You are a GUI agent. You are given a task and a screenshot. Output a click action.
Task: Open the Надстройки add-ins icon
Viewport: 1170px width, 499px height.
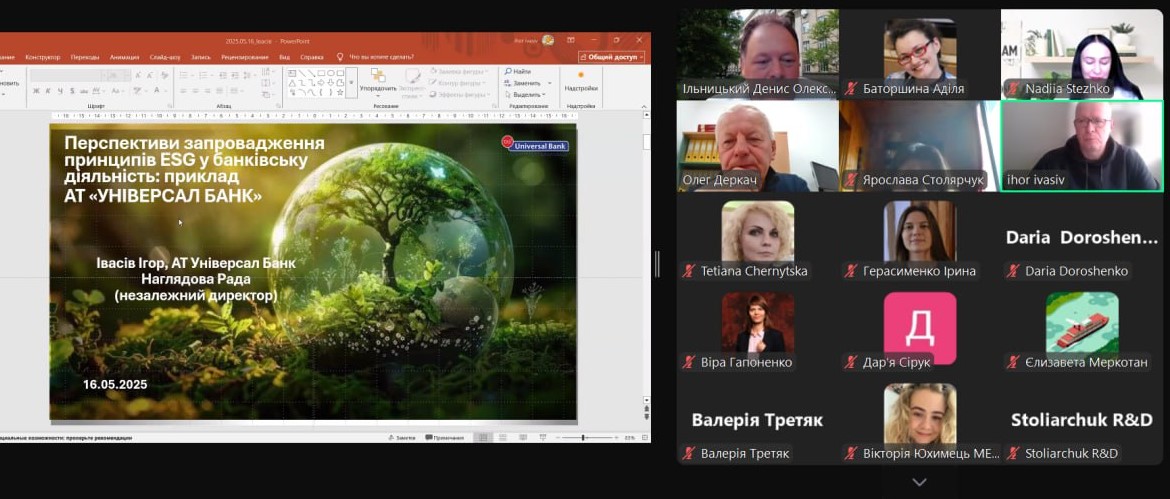pos(580,79)
